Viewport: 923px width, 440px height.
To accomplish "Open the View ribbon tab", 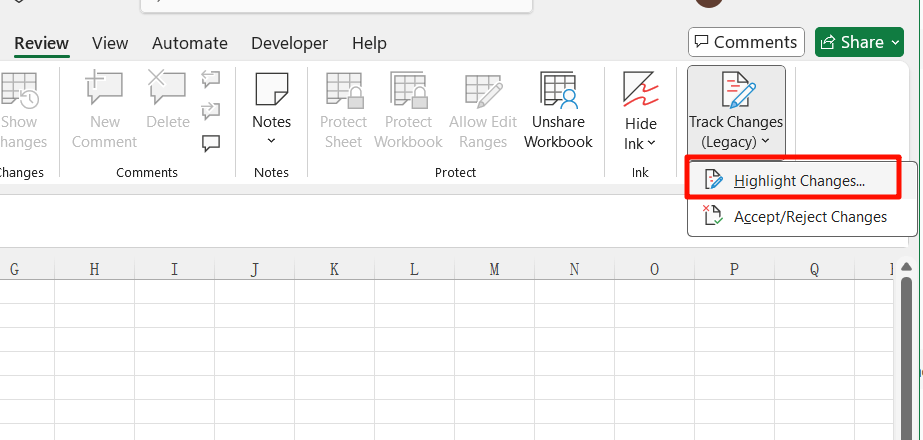I will click(x=110, y=43).
